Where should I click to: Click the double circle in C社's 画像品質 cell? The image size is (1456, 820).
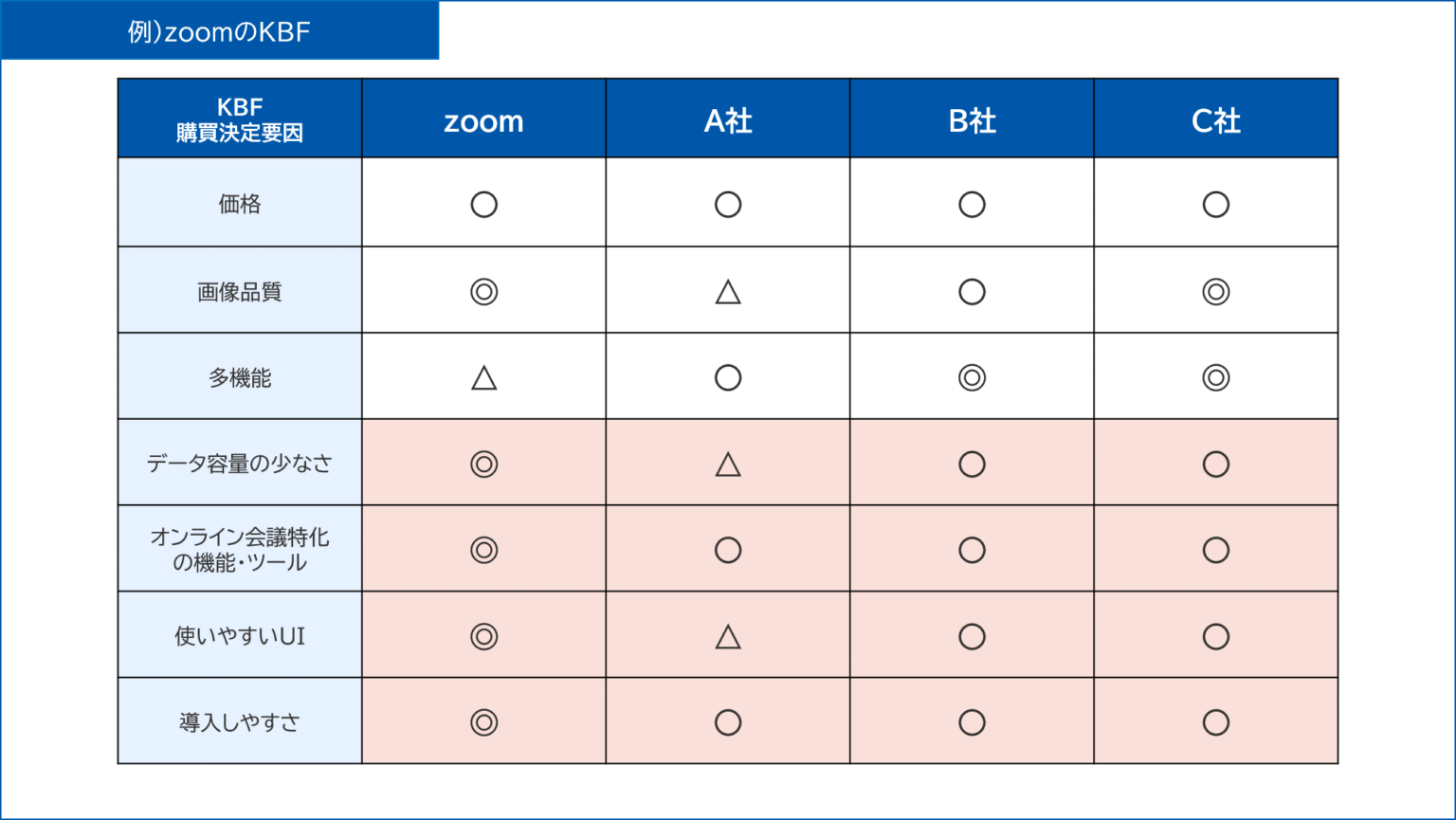pyautogui.click(x=1216, y=292)
